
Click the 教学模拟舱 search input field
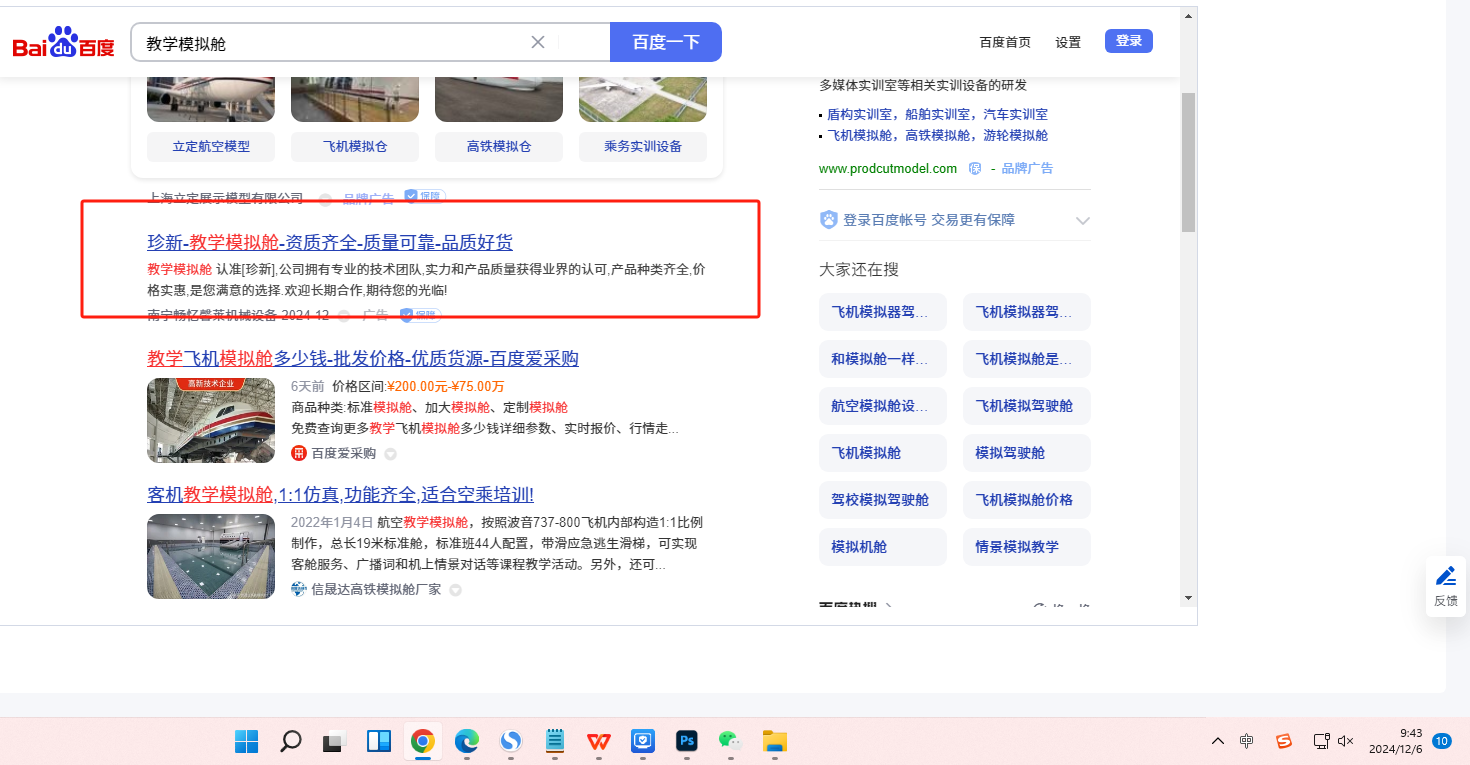pyautogui.click(x=330, y=43)
